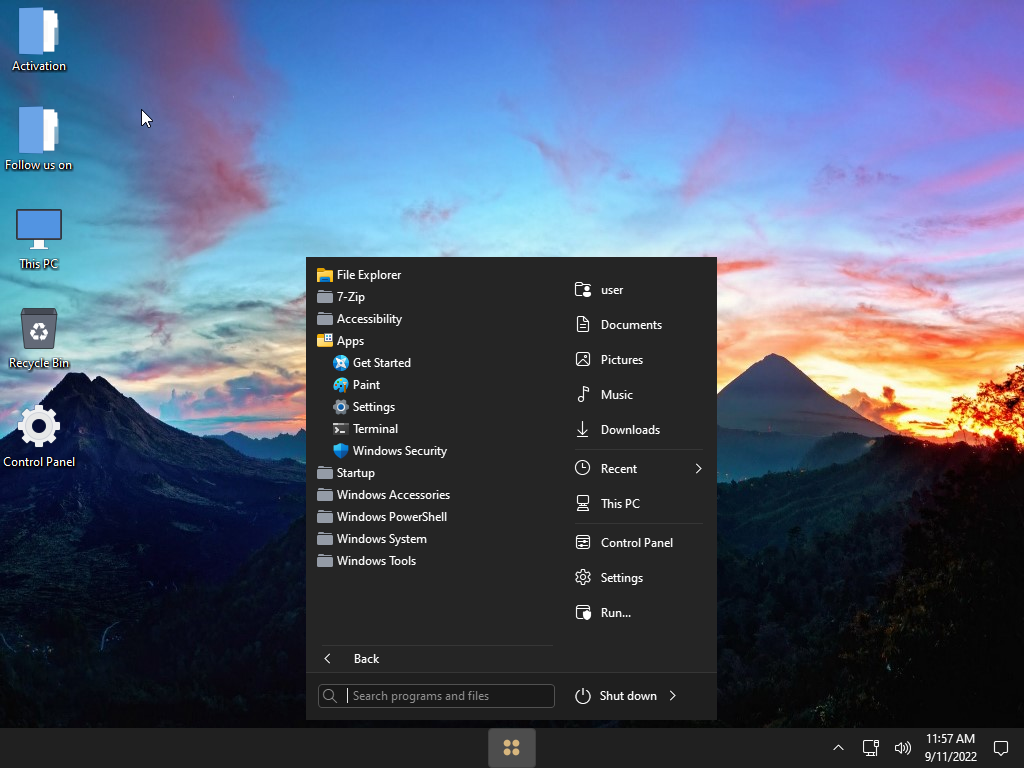Click the Search programs and files box
Viewport: 1024px width, 768px height.
(x=436, y=696)
